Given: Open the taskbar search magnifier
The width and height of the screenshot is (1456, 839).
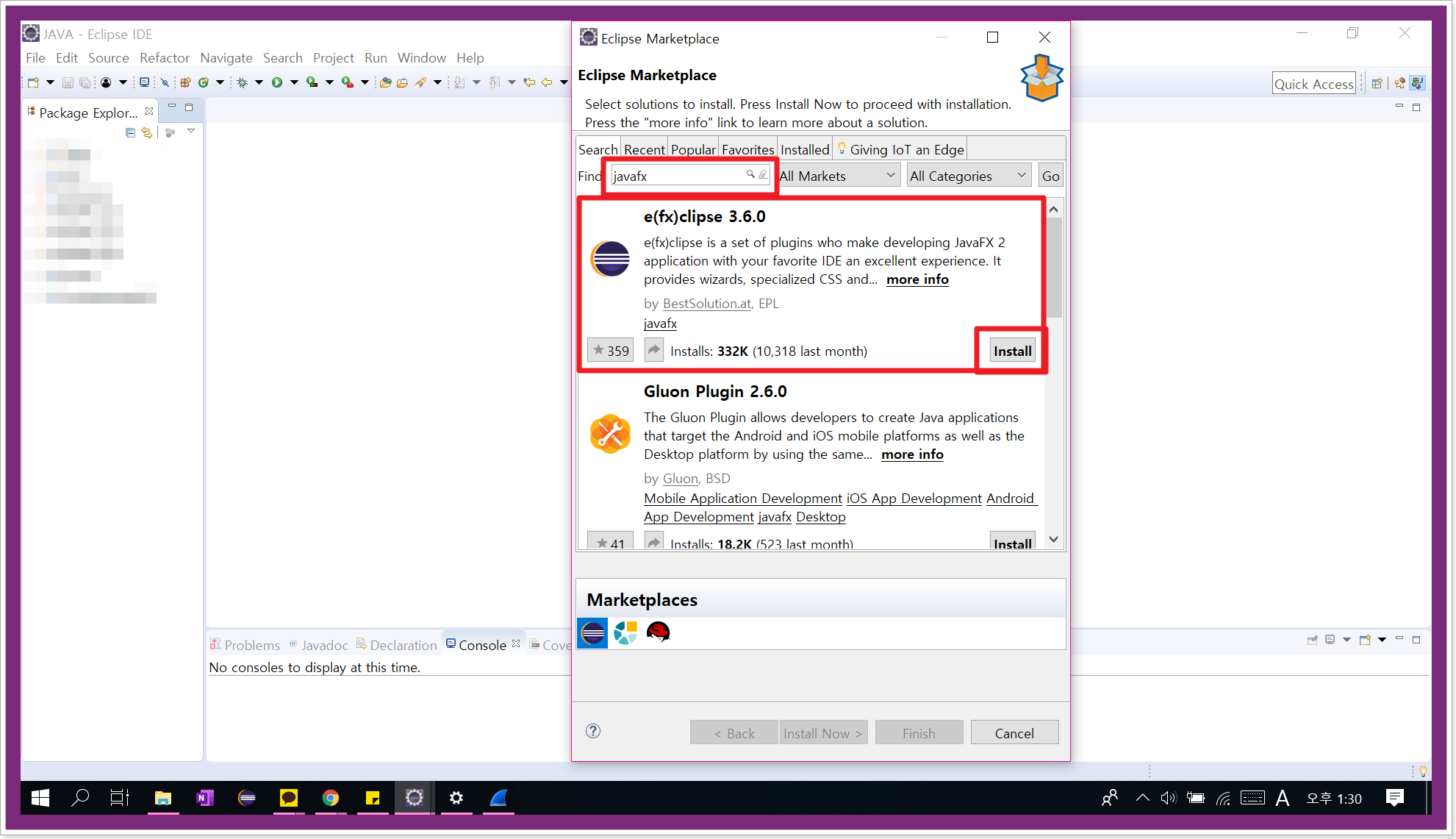Looking at the screenshot, I should click(x=80, y=798).
